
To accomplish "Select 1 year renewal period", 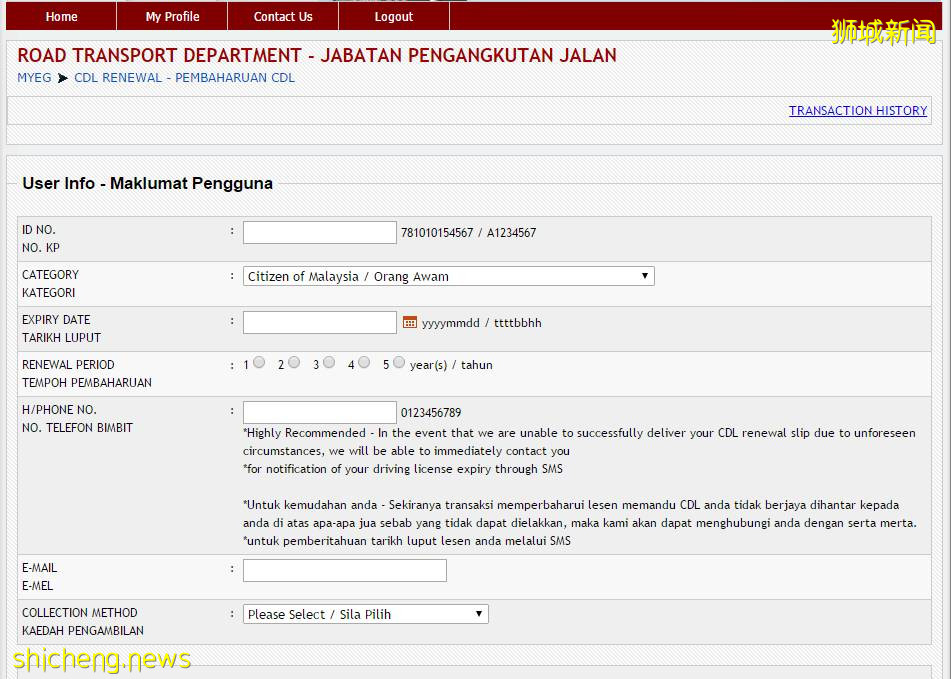I will (259, 363).
